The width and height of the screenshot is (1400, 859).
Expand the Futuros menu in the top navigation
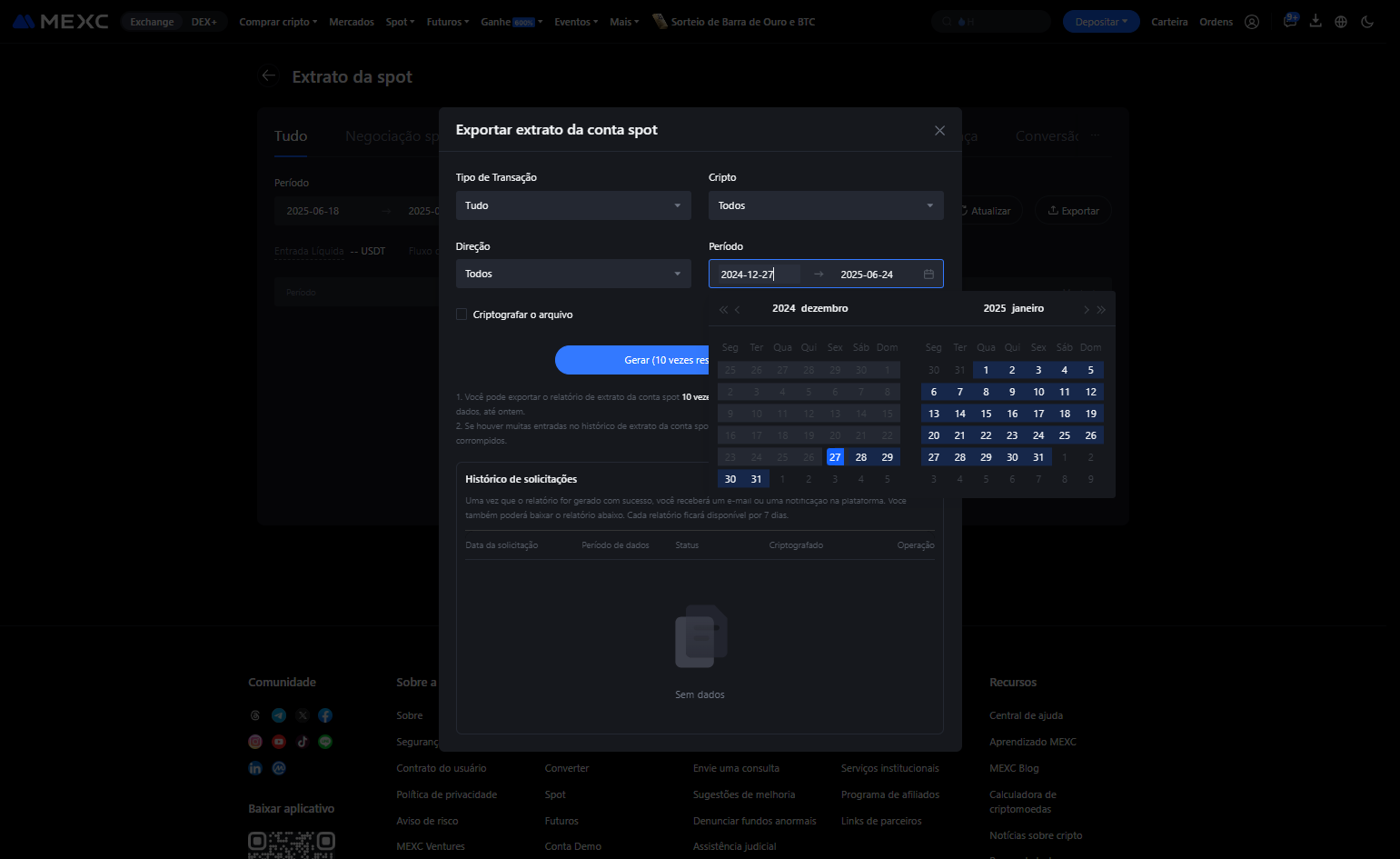pos(448,22)
